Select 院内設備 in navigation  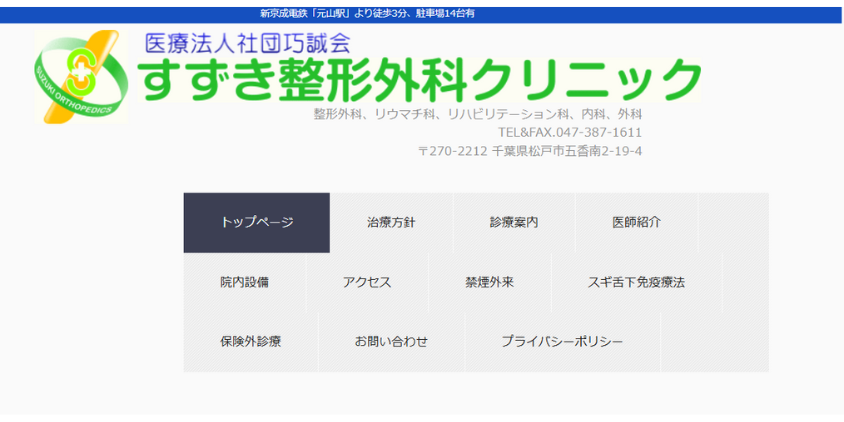point(244,283)
